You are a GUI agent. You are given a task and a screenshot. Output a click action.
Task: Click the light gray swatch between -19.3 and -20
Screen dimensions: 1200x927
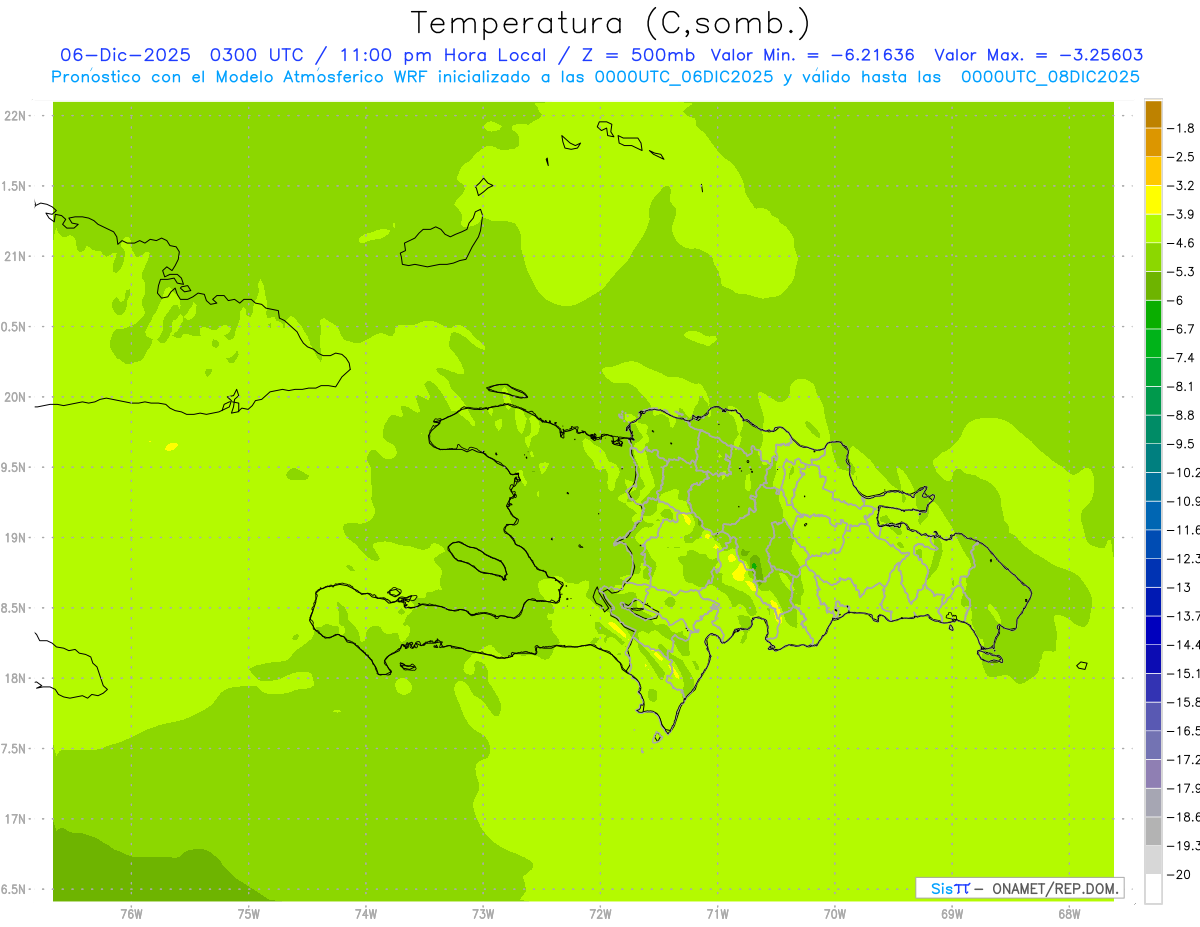click(1153, 859)
